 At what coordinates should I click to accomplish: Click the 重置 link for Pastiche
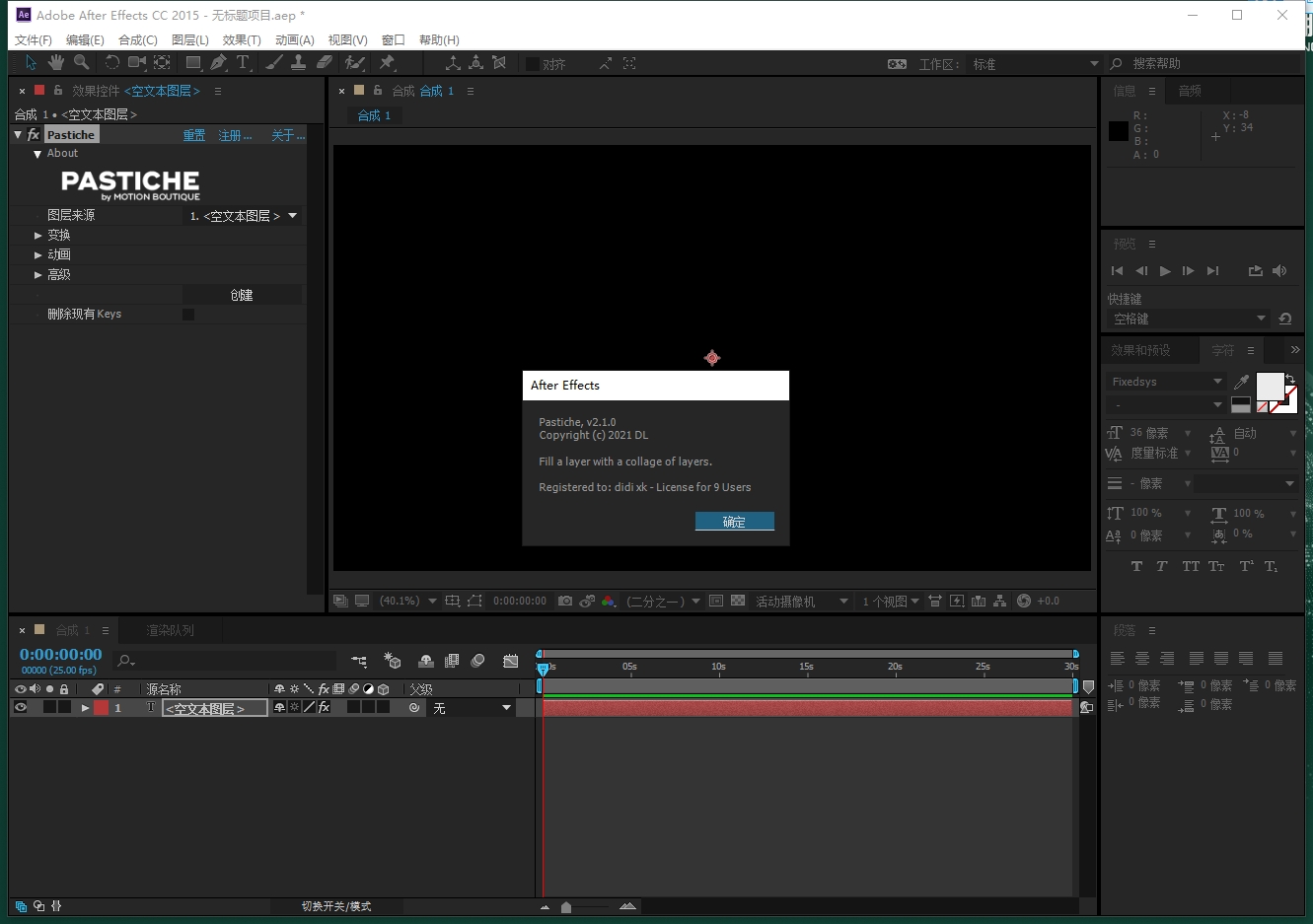click(194, 135)
